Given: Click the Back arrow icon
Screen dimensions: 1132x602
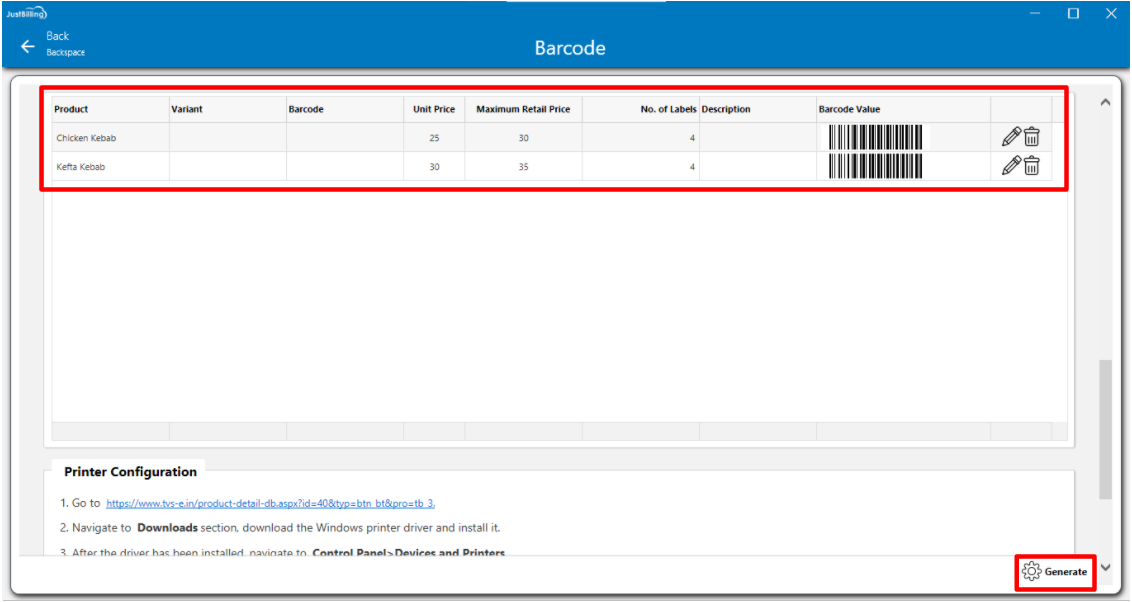Looking at the screenshot, I should pos(27,46).
